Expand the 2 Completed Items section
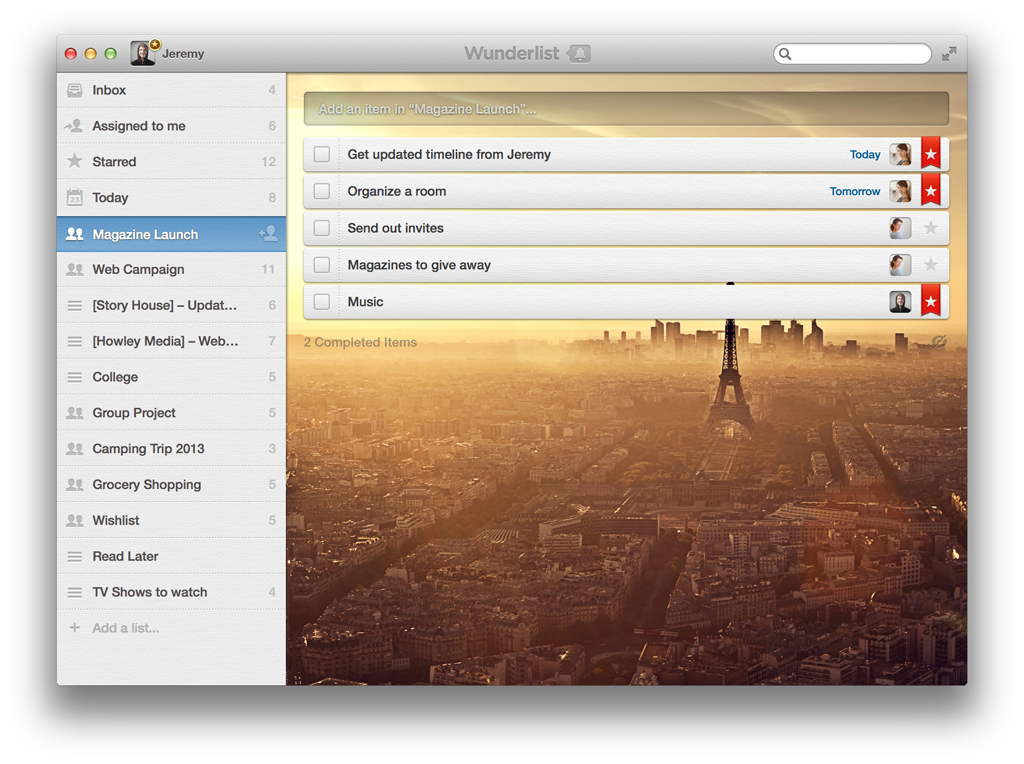1024x764 pixels. pos(360,342)
